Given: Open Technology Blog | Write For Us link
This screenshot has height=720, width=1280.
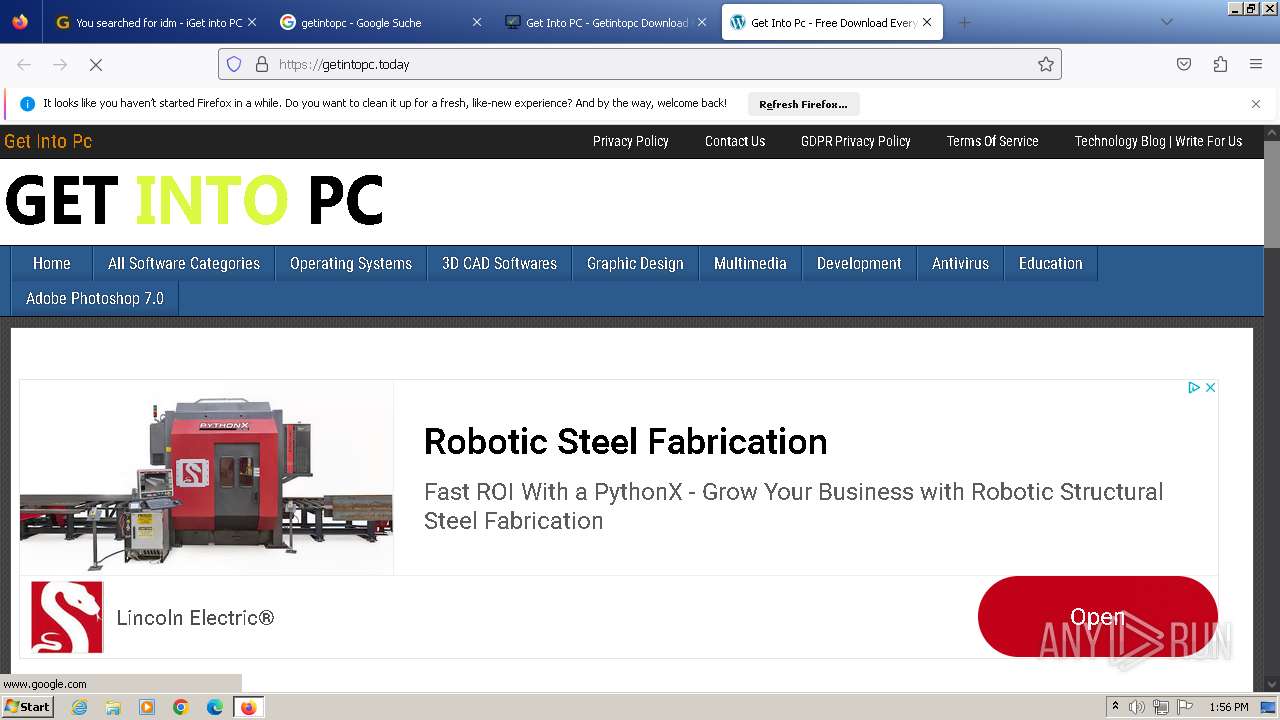Looking at the screenshot, I should coord(1158,141).
